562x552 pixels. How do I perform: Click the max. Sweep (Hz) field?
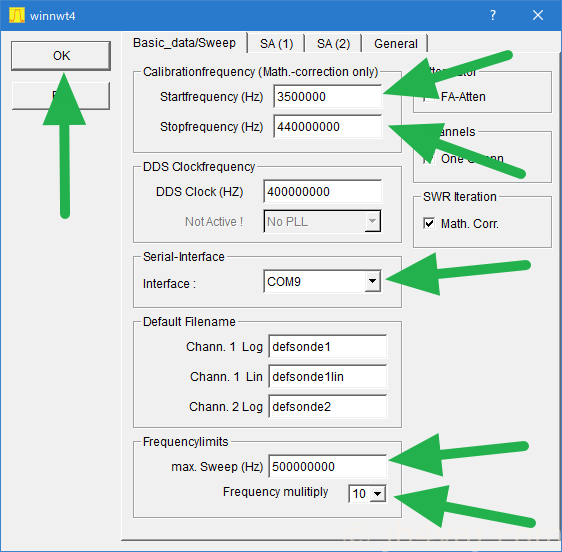328,466
